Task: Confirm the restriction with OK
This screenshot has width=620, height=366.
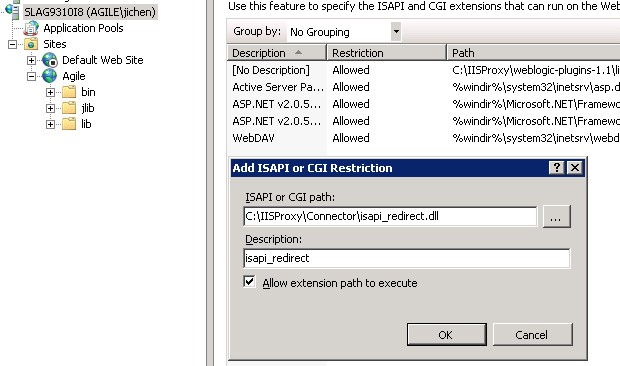Action: [x=446, y=335]
